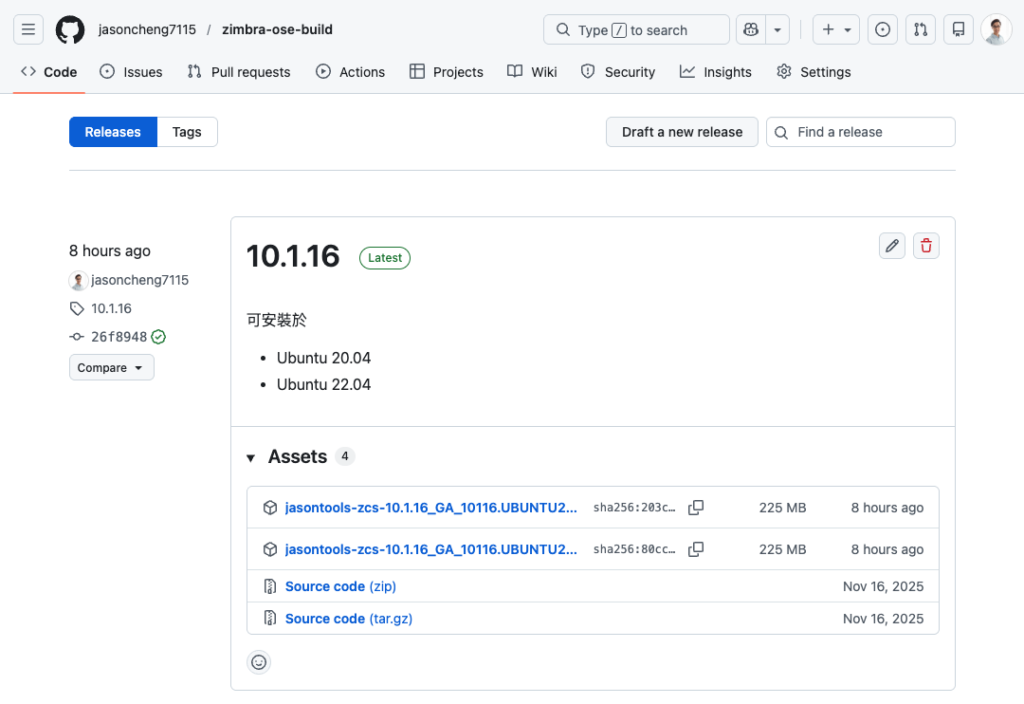
Task: Open the Issues inbox icon in header
Action: point(882,29)
